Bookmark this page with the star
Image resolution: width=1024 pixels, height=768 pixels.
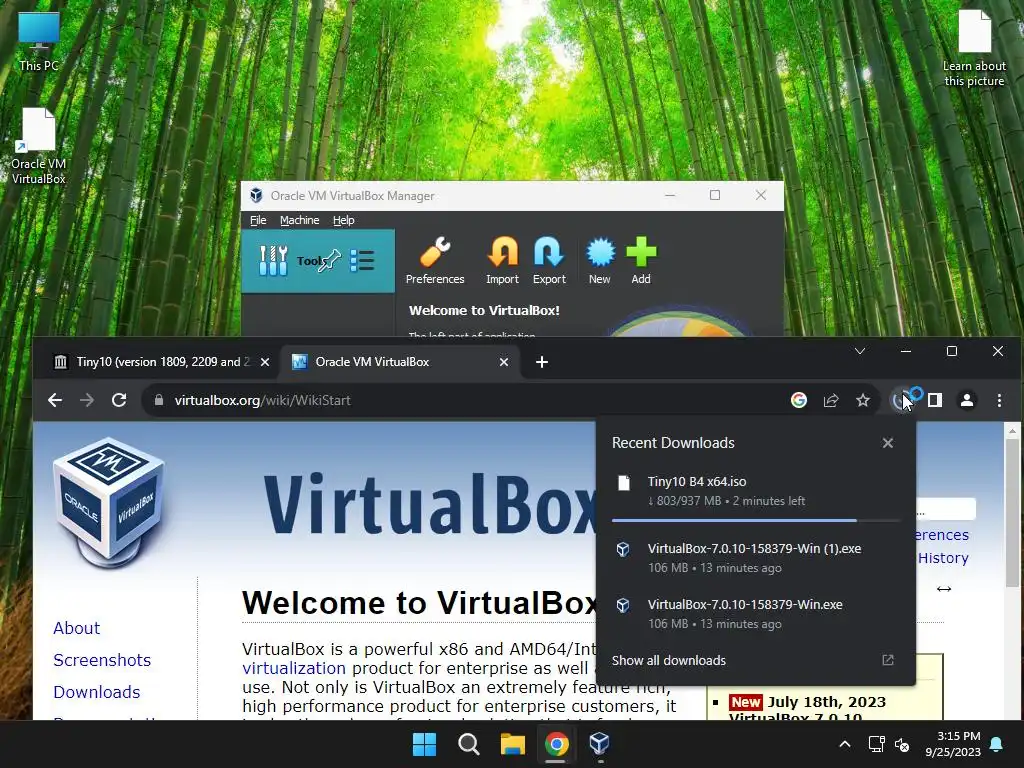863,400
